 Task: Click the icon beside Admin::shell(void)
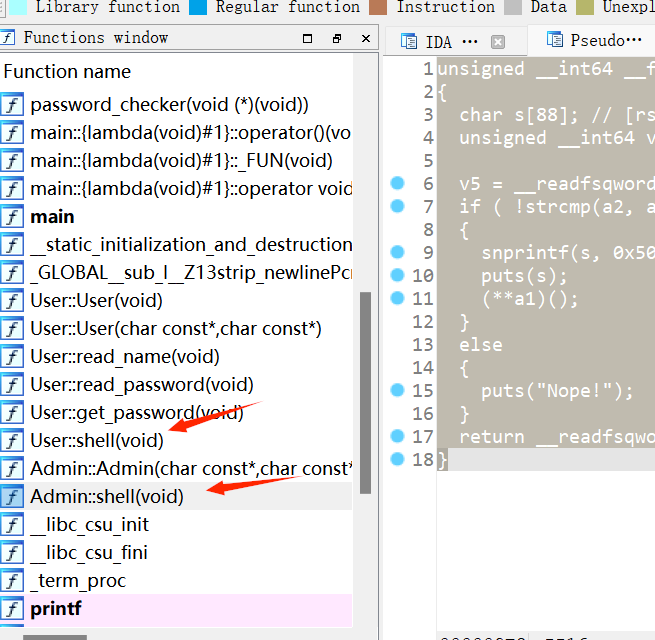(x=12, y=497)
